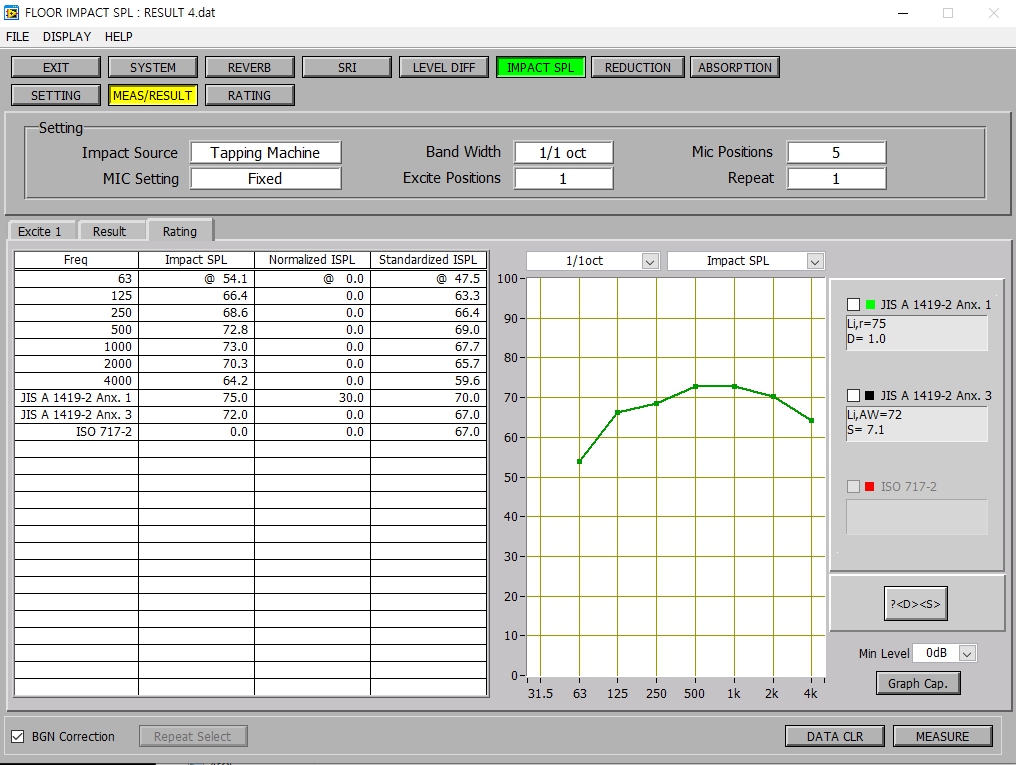Click the Graph Cap. button
1016x765 pixels.
pos(918,683)
